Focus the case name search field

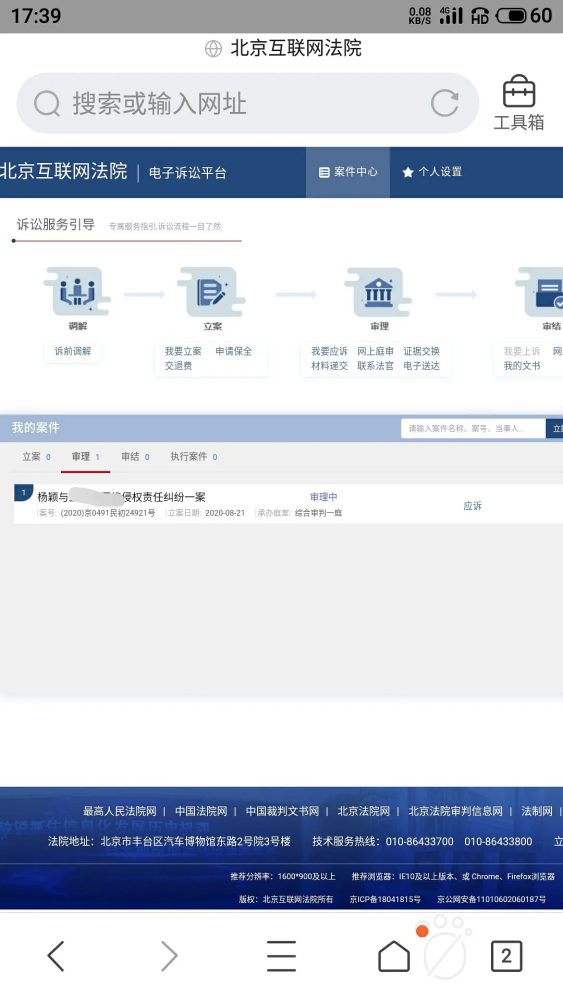point(473,428)
